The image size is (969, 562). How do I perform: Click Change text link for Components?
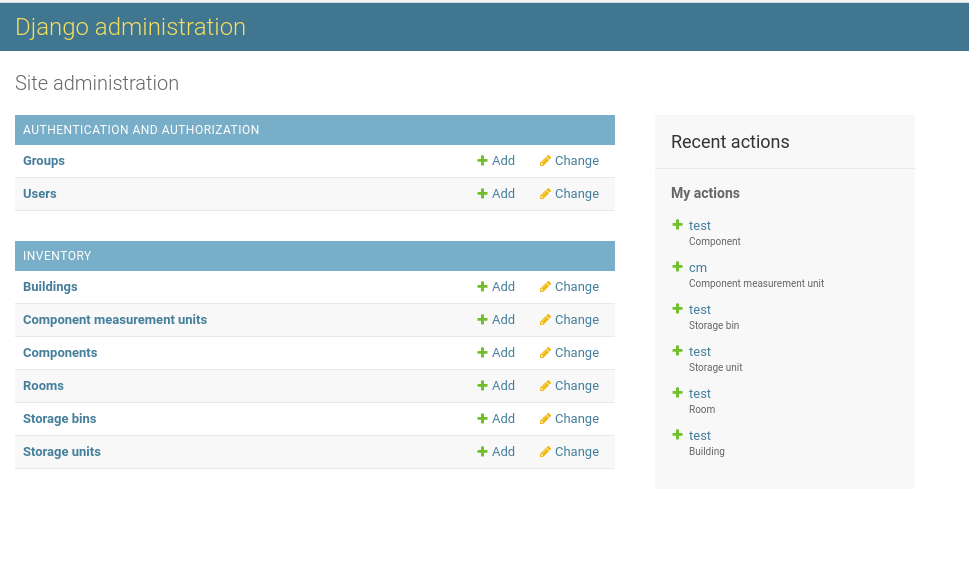coord(577,352)
